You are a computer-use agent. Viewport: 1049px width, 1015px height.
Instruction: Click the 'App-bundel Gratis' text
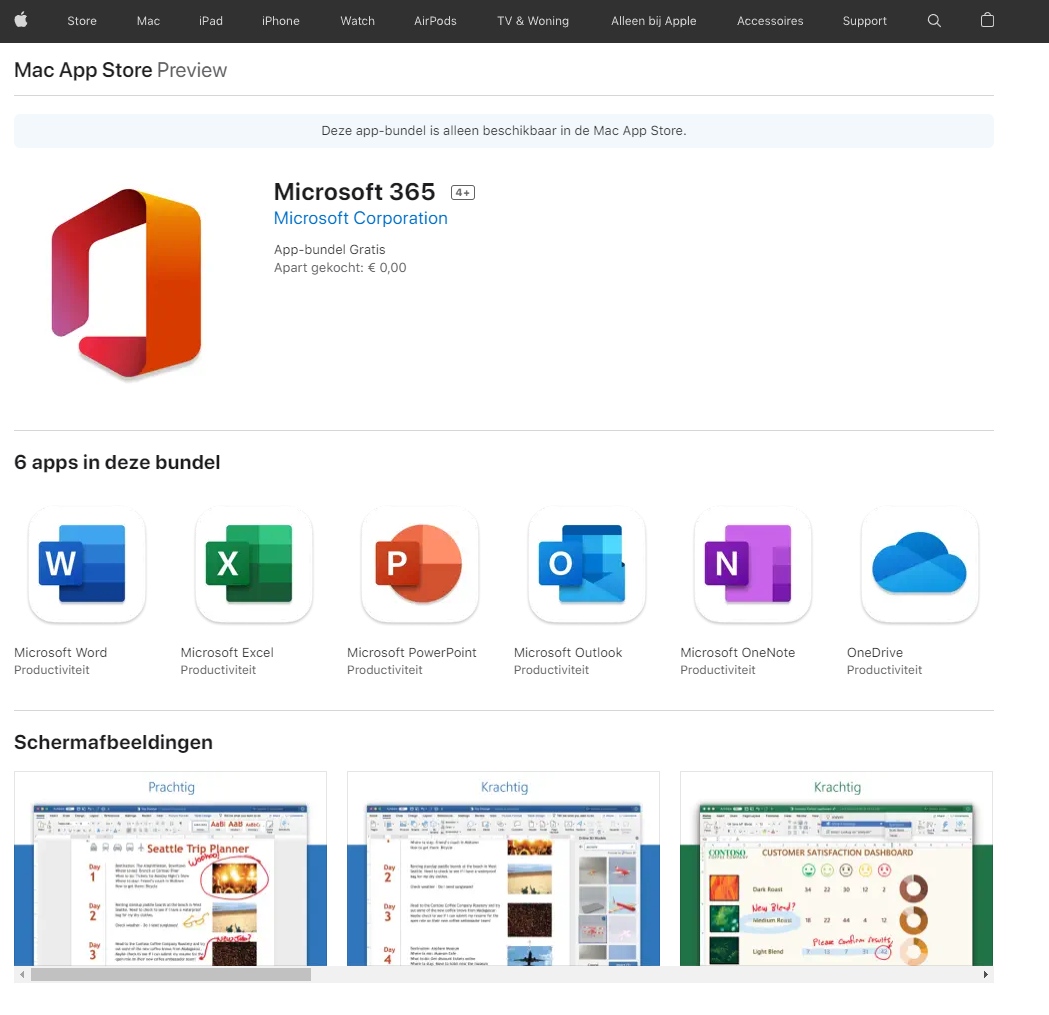click(x=329, y=250)
